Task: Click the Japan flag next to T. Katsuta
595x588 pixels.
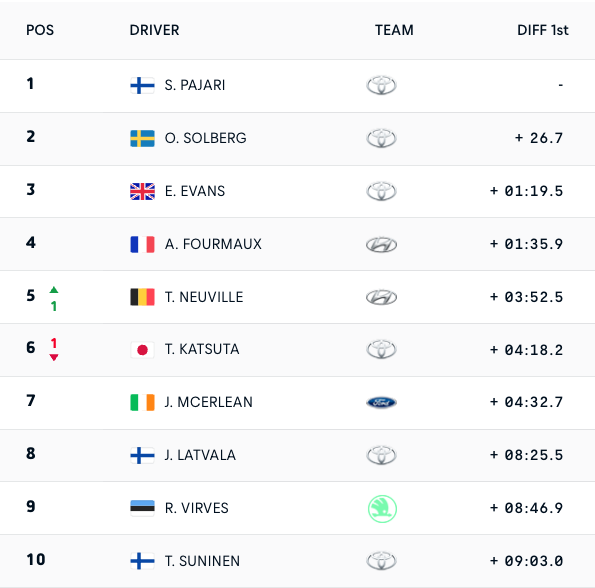Action: (x=142, y=349)
